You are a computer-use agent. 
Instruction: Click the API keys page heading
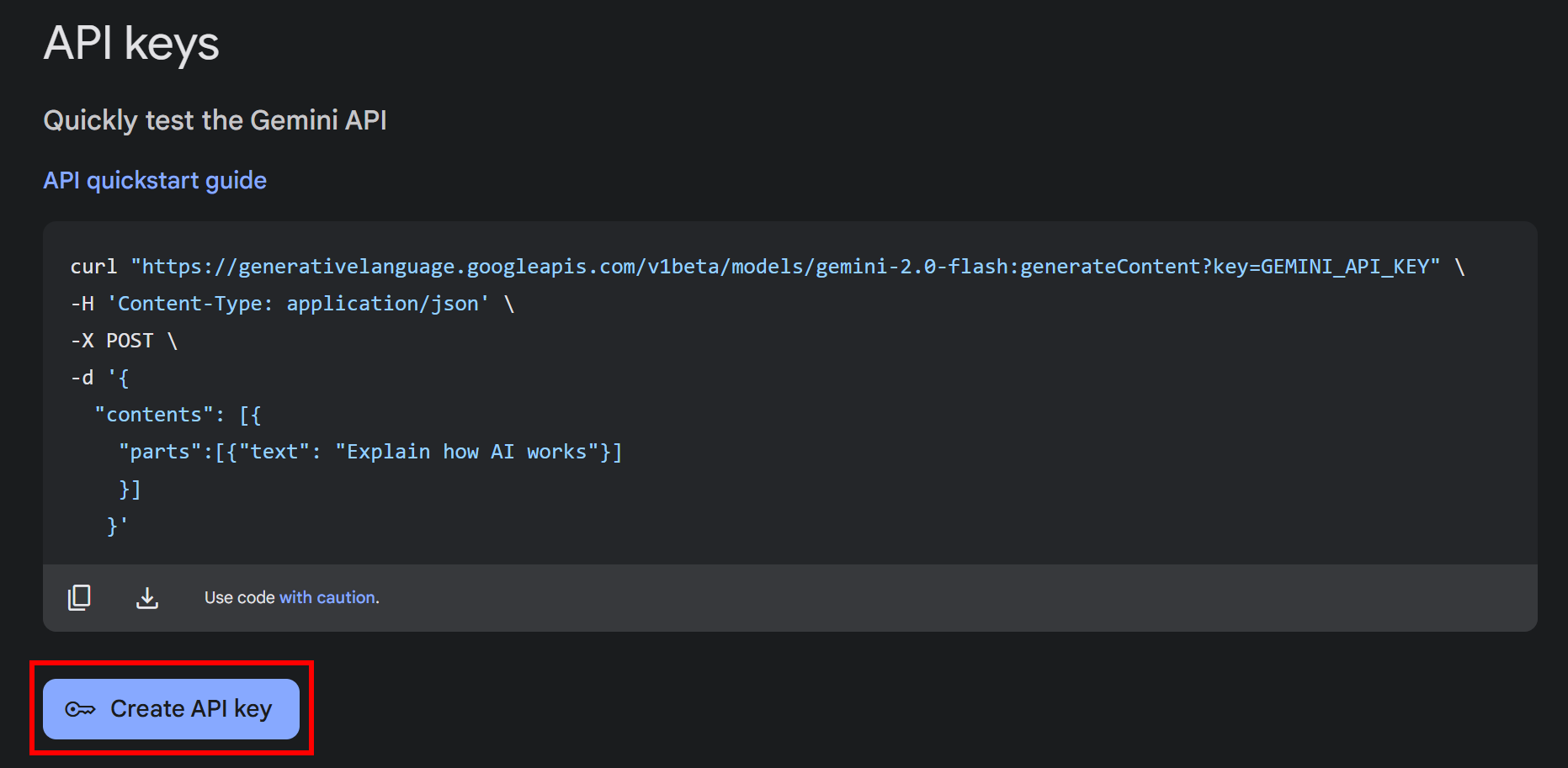pos(130,44)
